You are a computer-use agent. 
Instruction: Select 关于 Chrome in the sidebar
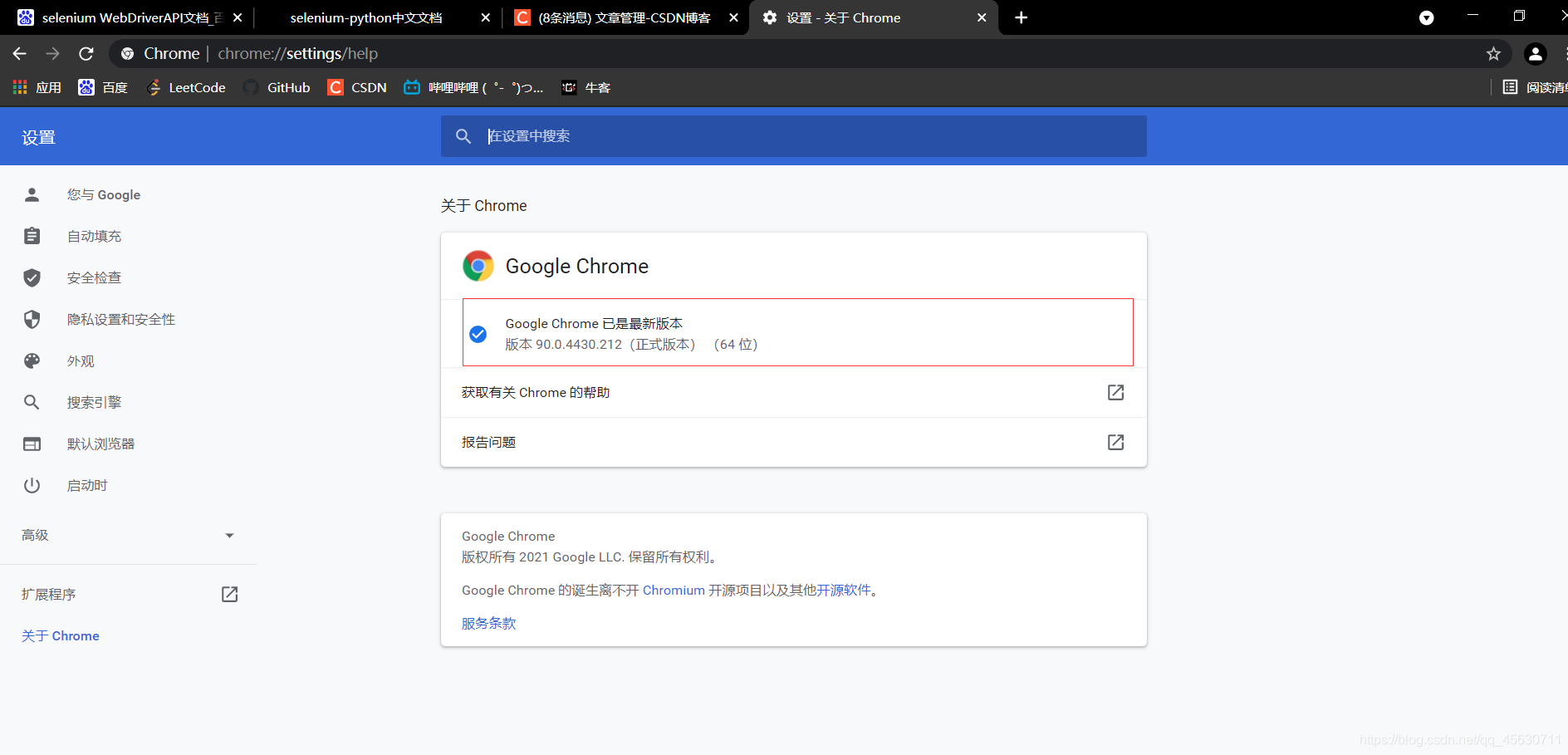point(61,635)
